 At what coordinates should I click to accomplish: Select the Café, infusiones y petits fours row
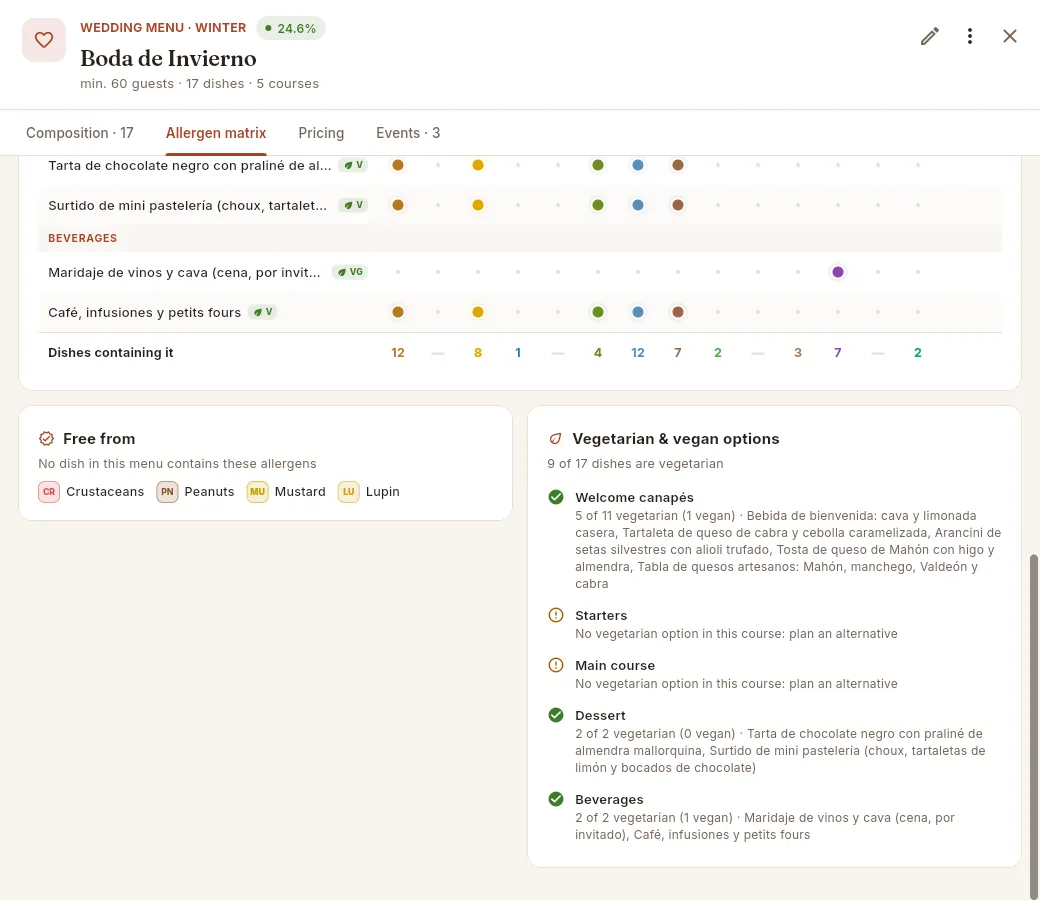pos(520,312)
